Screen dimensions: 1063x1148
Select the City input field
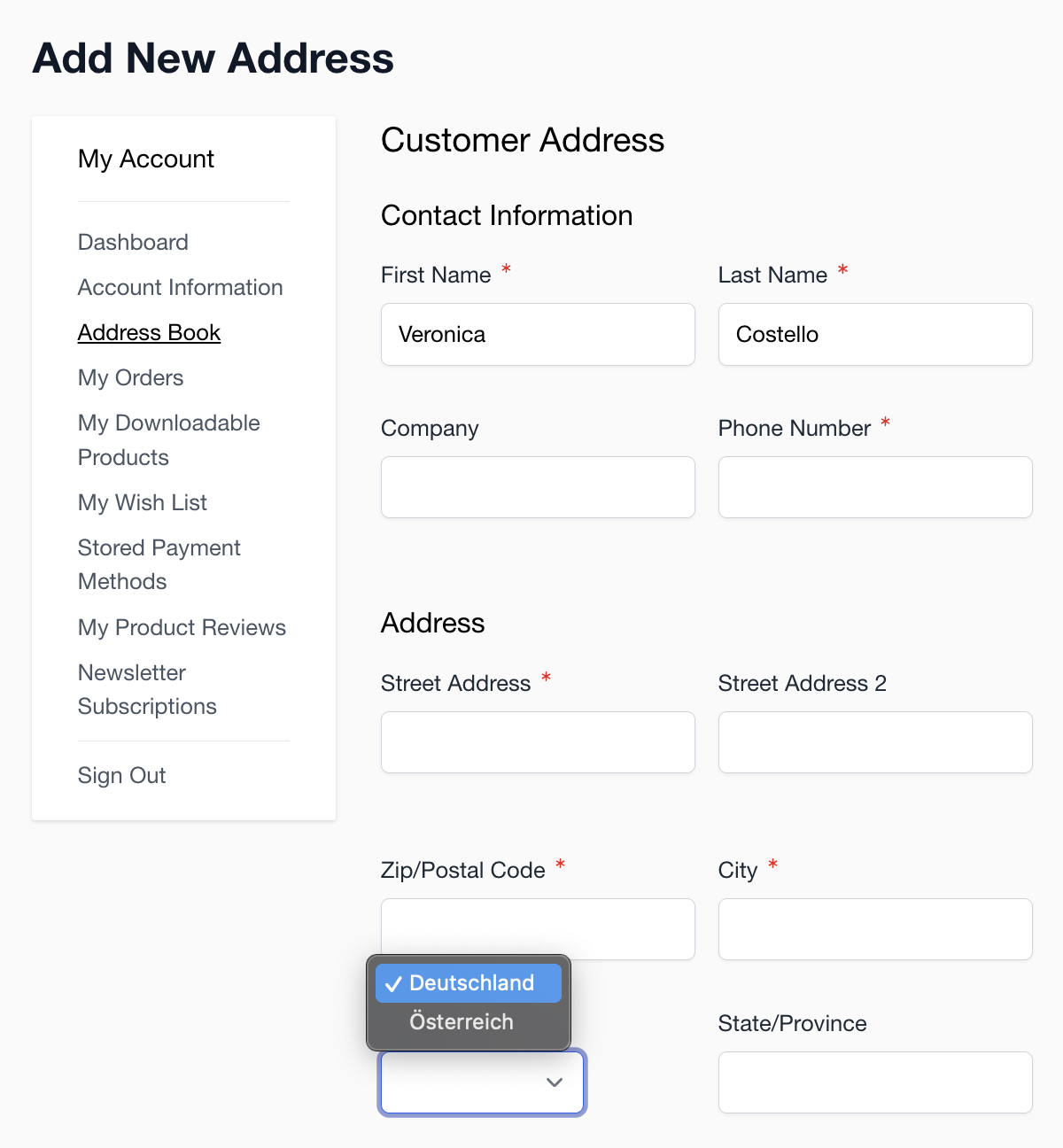click(x=875, y=929)
